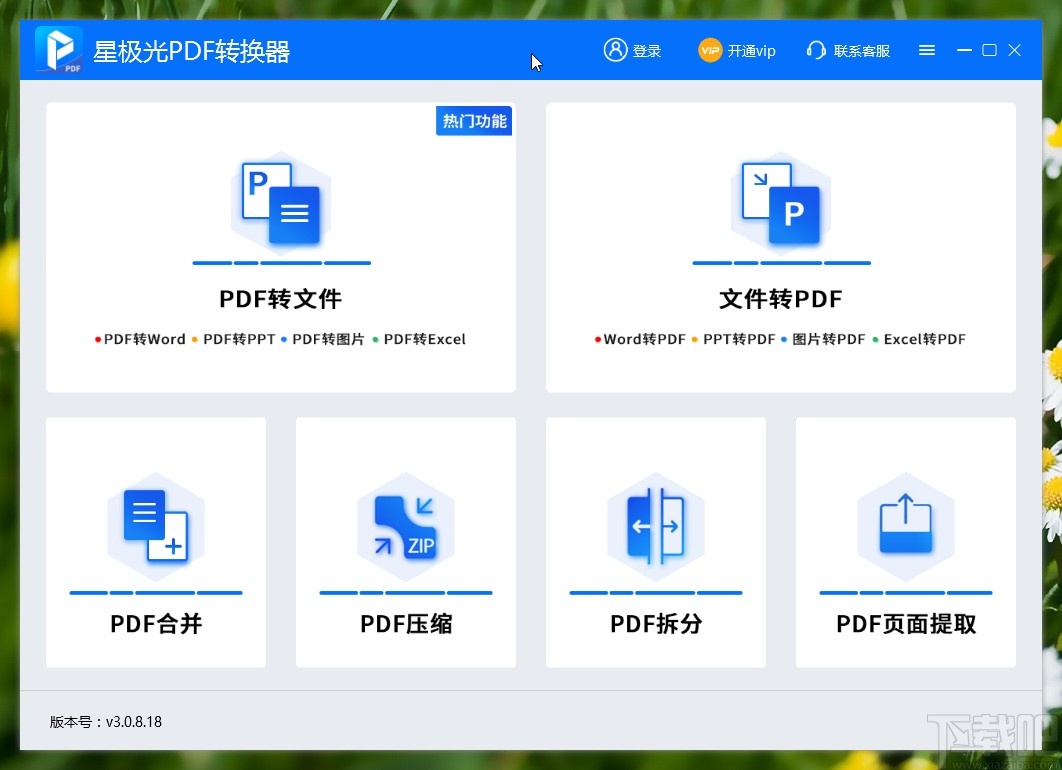This screenshot has width=1062, height=770.
Task: Open the PDF转文件 conversion tool icon
Action: (281, 203)
